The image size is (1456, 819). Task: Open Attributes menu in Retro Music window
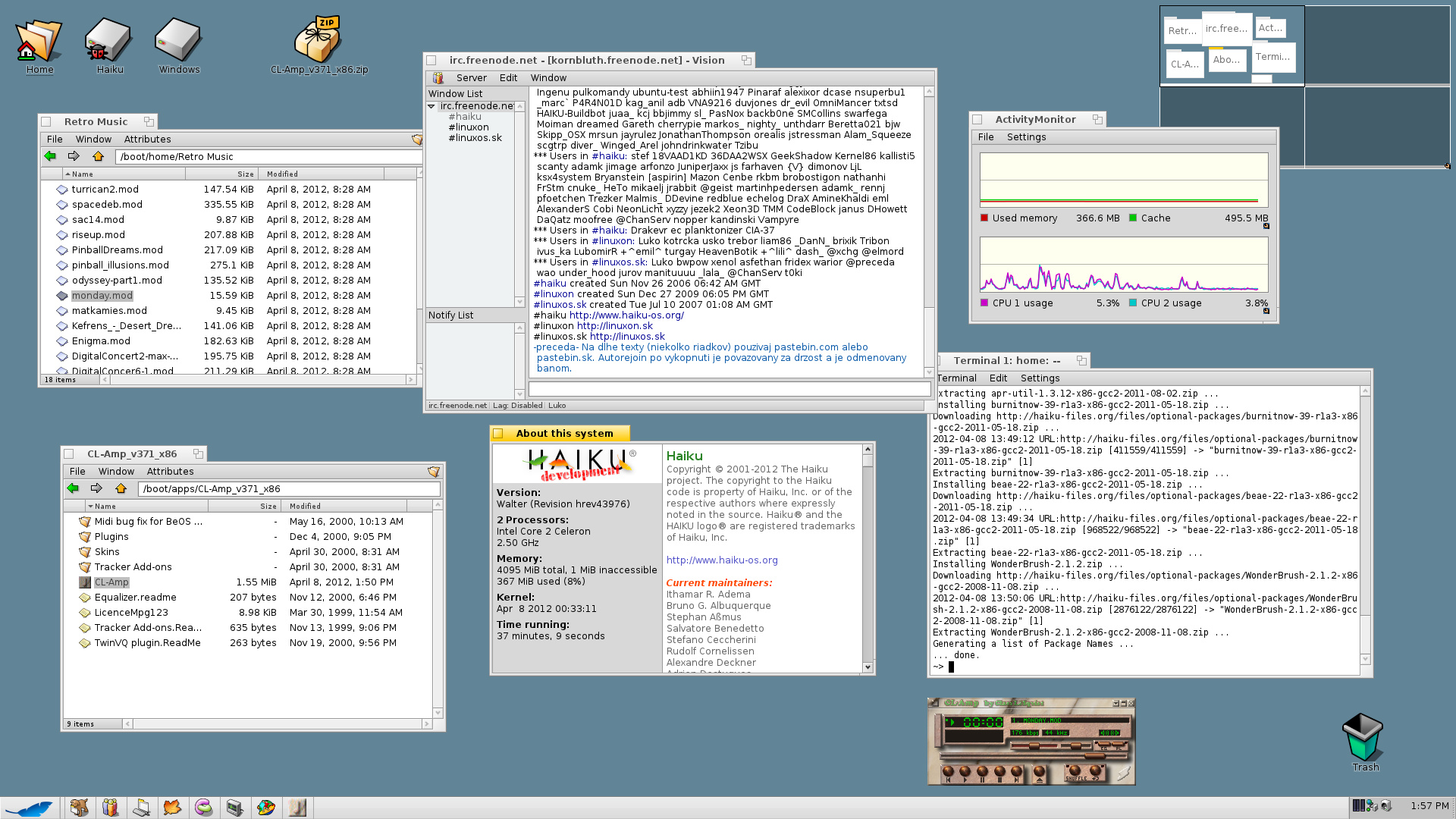147,140
